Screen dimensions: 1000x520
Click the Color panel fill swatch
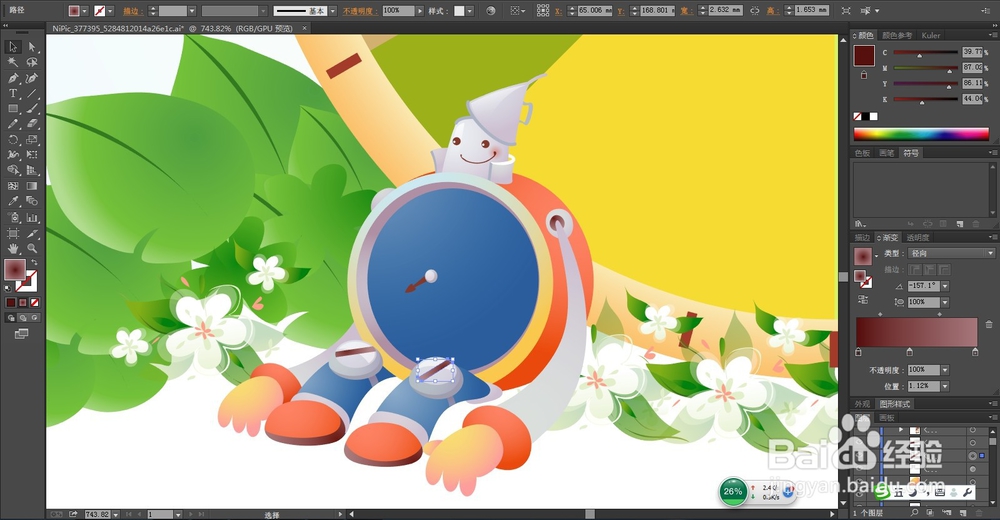tap(864, 56)
